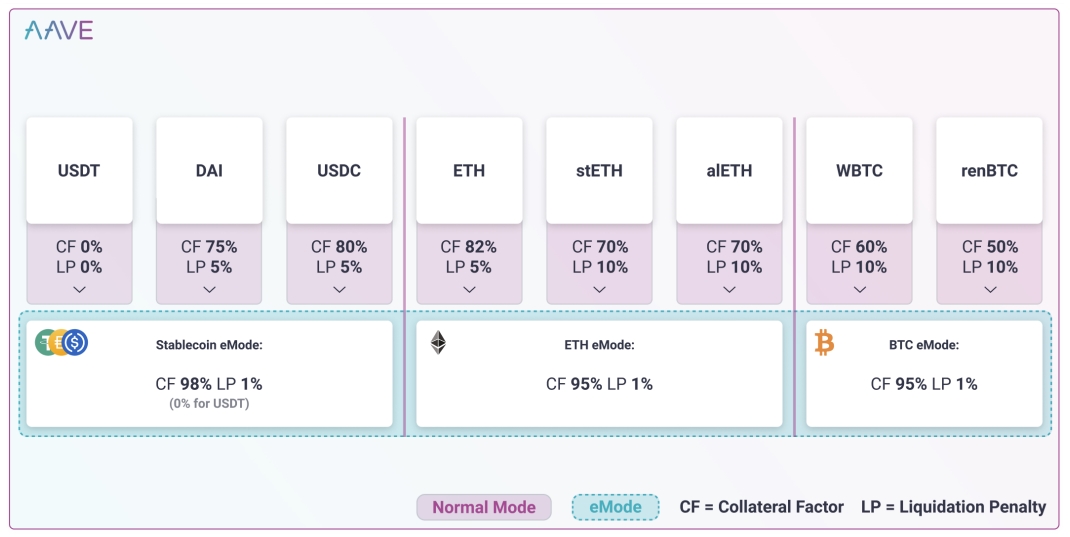Click the AAVE logo
This screenshot has width=1070, height=537.
click(x=59, y=30)
